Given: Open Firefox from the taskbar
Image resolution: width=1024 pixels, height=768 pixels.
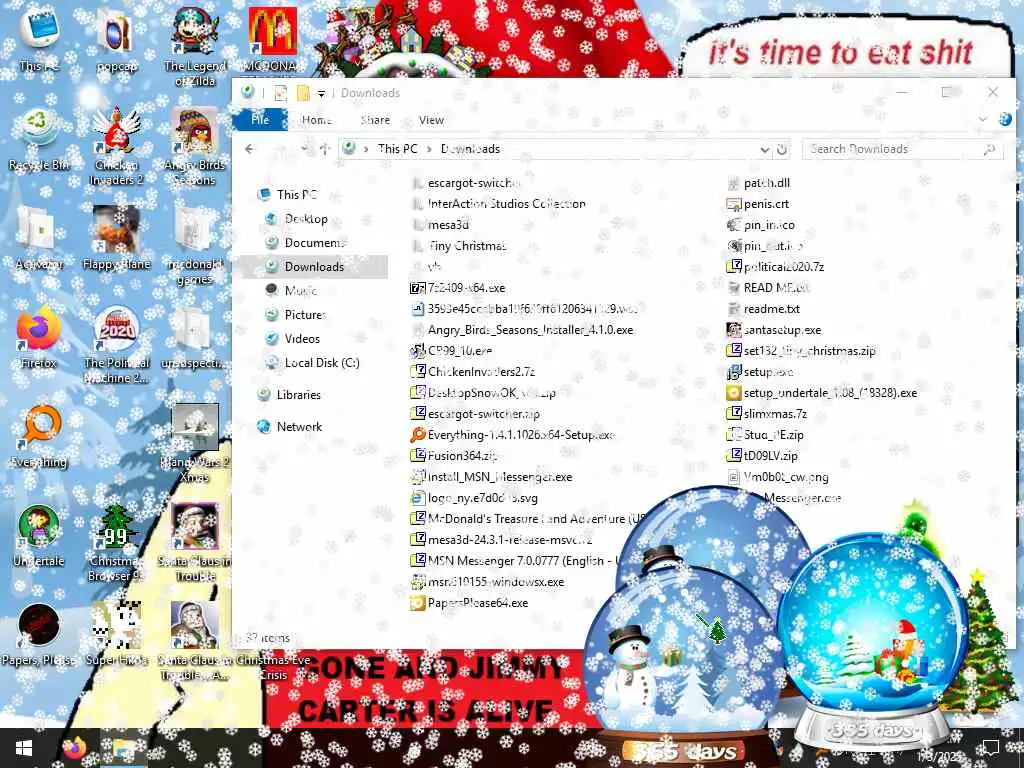Looking at the screenshot, I should [x=74, y=748].
